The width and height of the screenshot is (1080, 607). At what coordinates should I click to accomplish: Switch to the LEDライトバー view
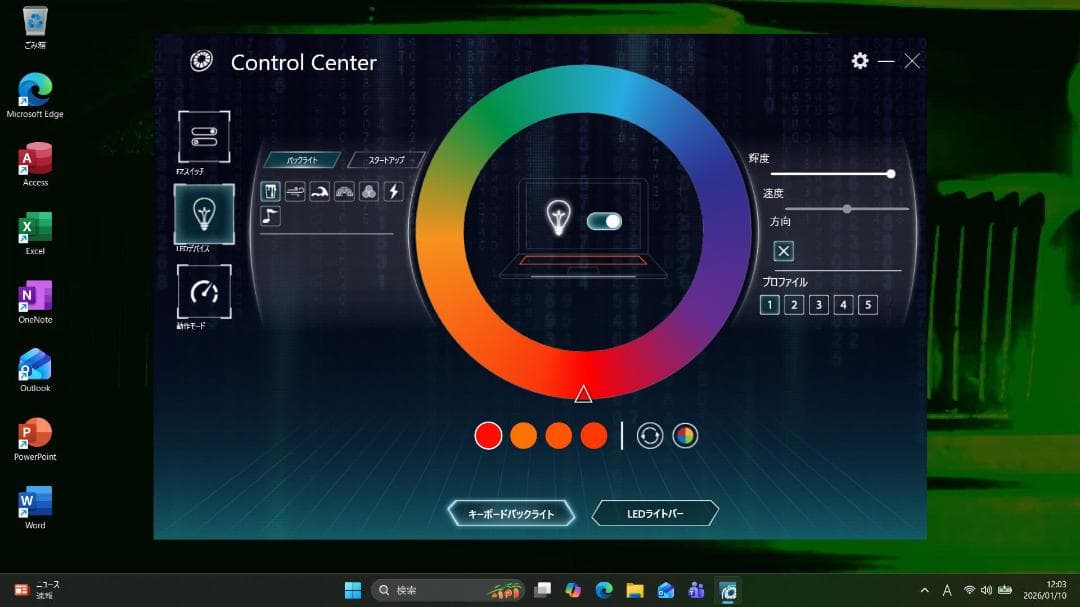655,512
